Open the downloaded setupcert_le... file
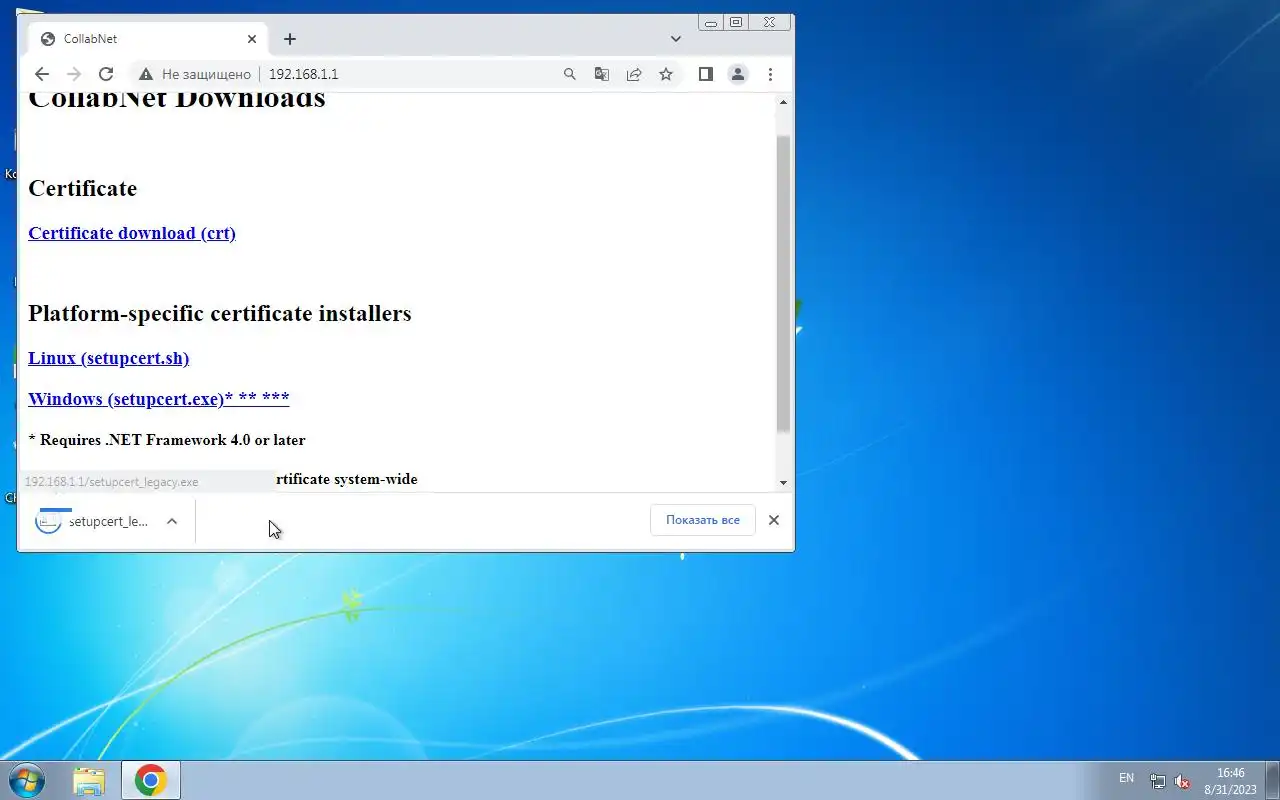The height and width of the screenshot is (800, 1280). coord(92,521)
